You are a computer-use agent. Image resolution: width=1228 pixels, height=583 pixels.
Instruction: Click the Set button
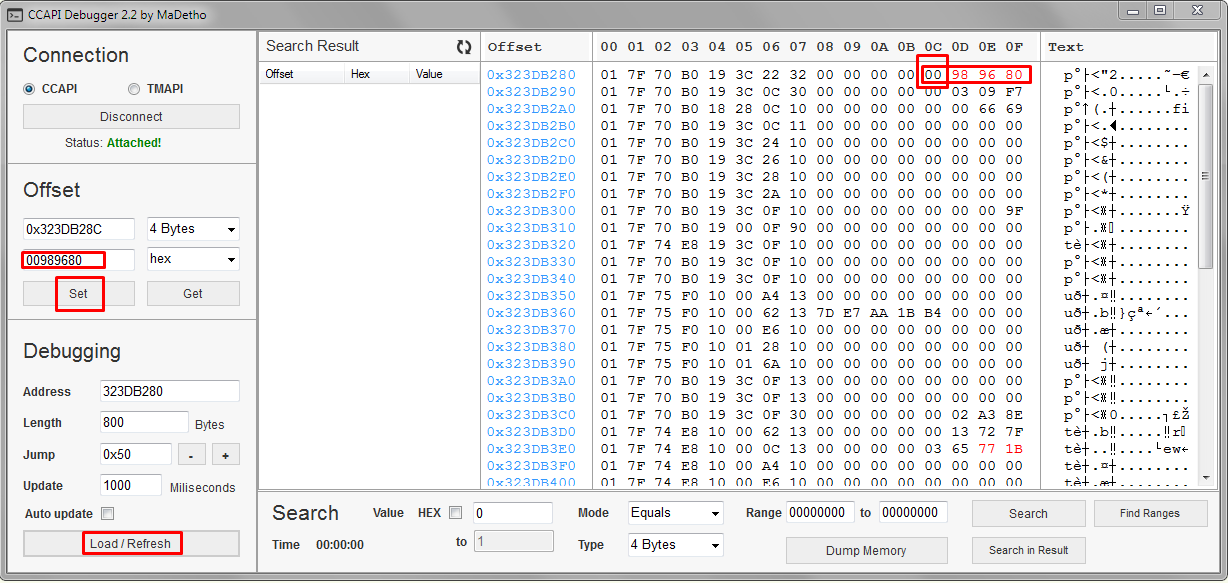click(x=78, y=293)
